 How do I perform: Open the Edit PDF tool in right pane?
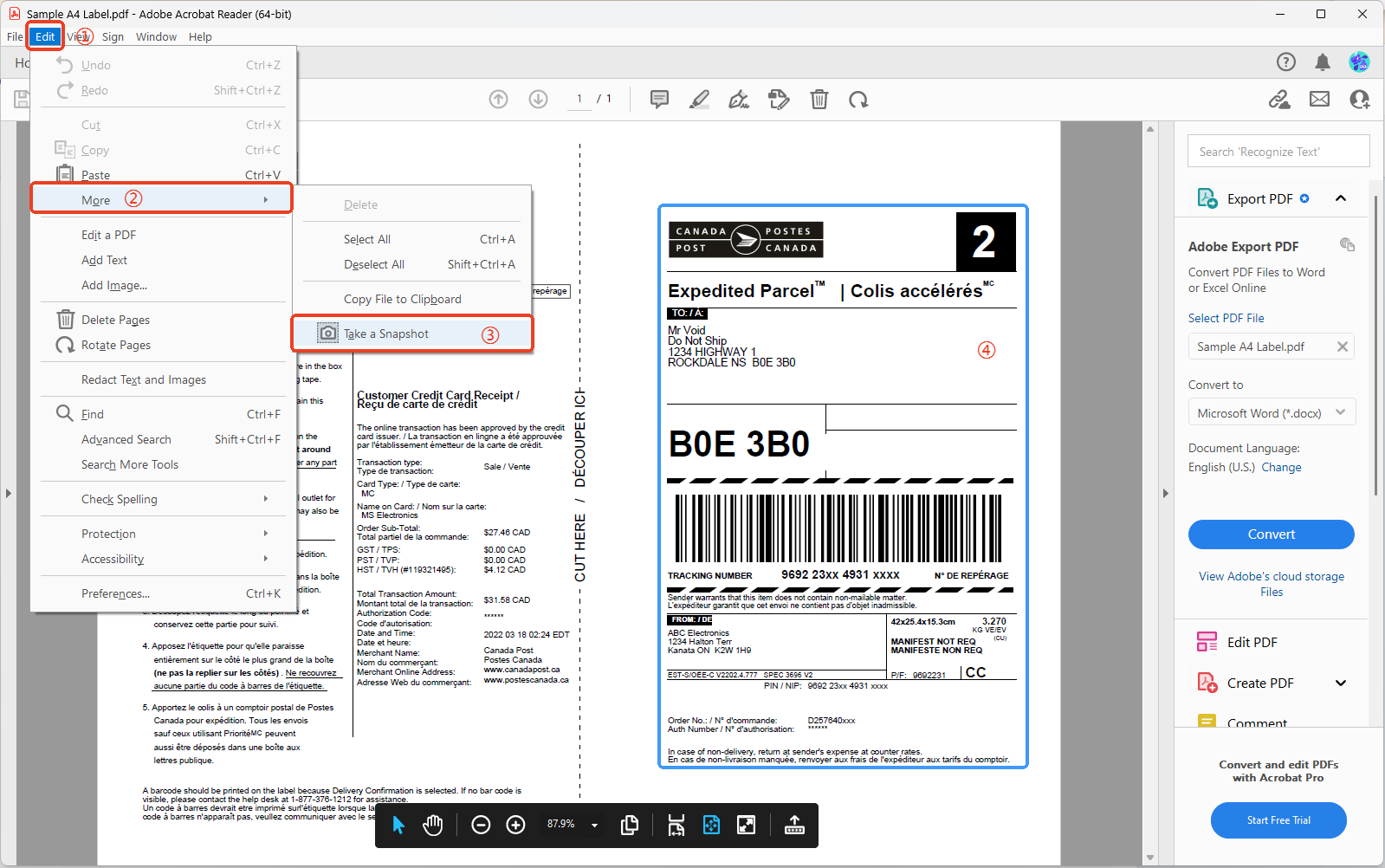(1252, 642)
